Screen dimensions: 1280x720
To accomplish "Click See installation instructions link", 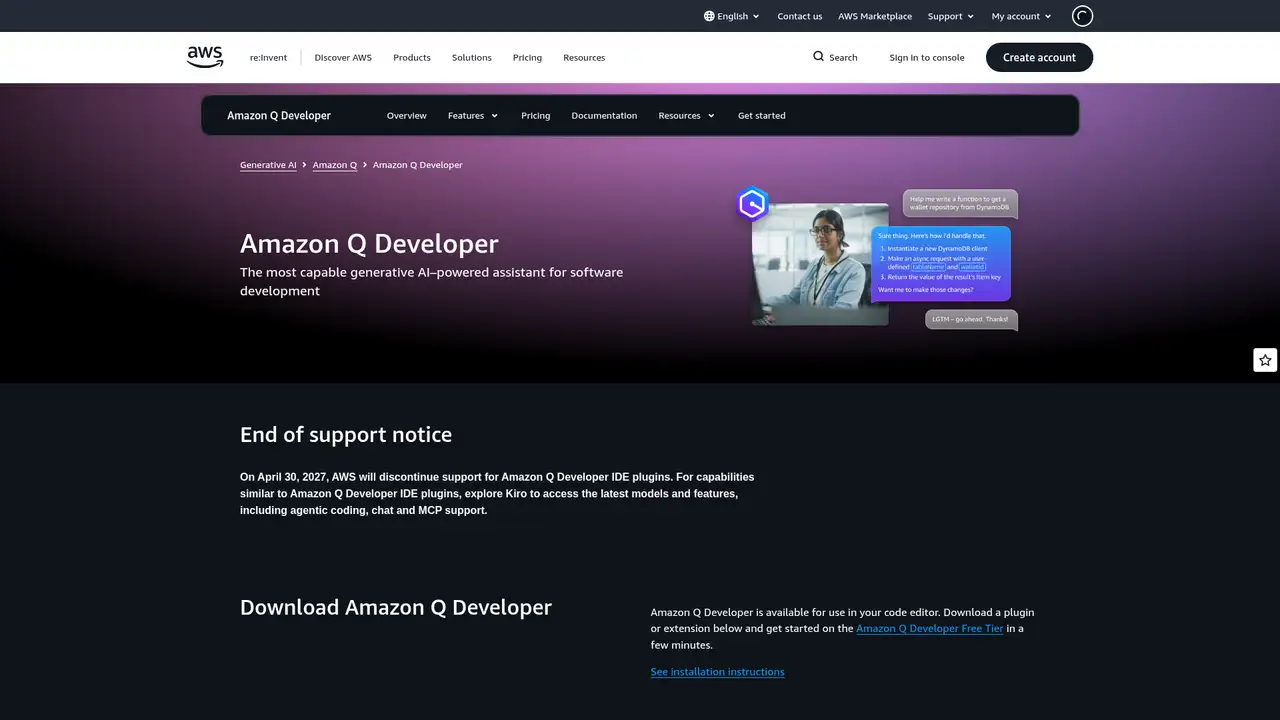I will [718, 672].
